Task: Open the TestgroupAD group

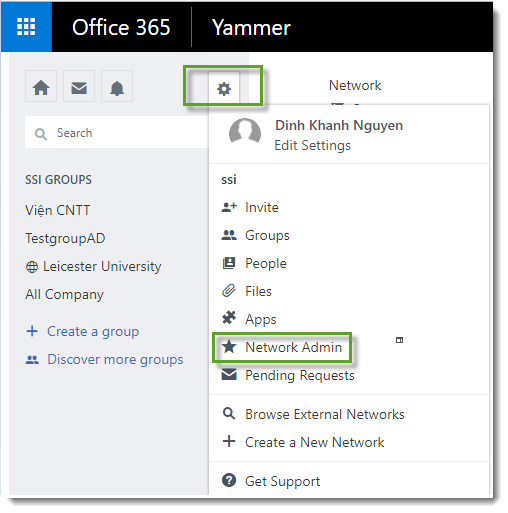Action: 65,238
